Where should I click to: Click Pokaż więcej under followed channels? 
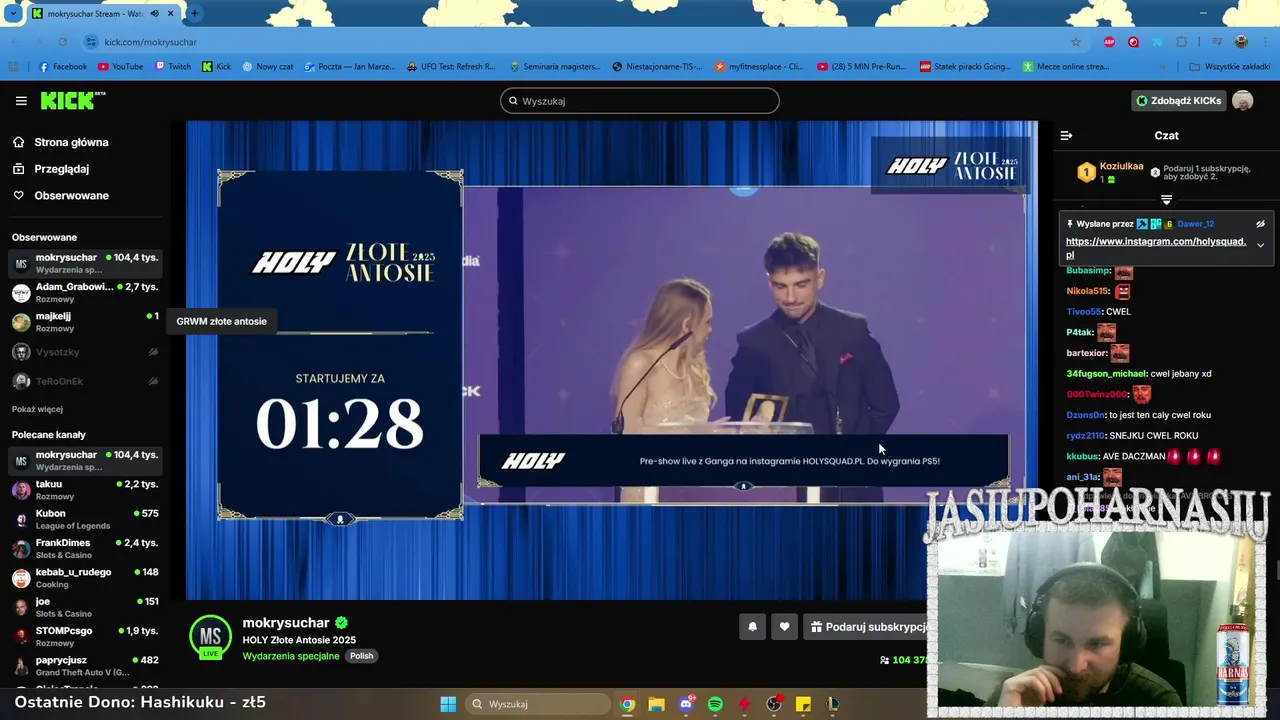coord(37,409)
